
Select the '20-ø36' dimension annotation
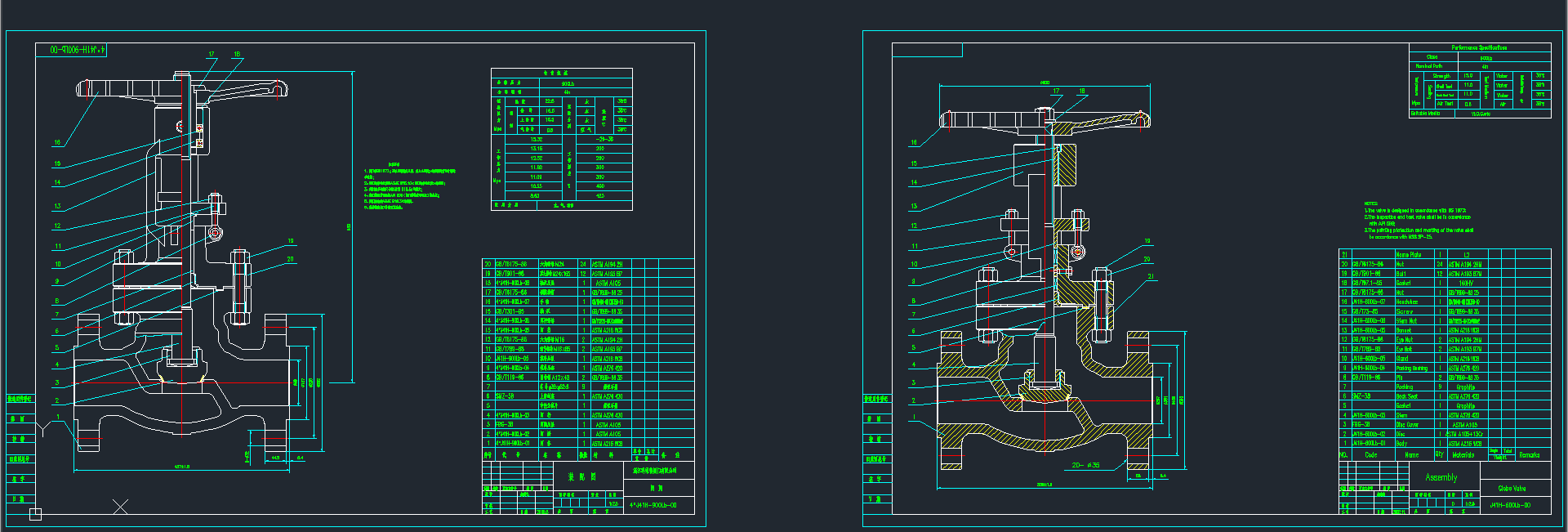click(1085, 465)
